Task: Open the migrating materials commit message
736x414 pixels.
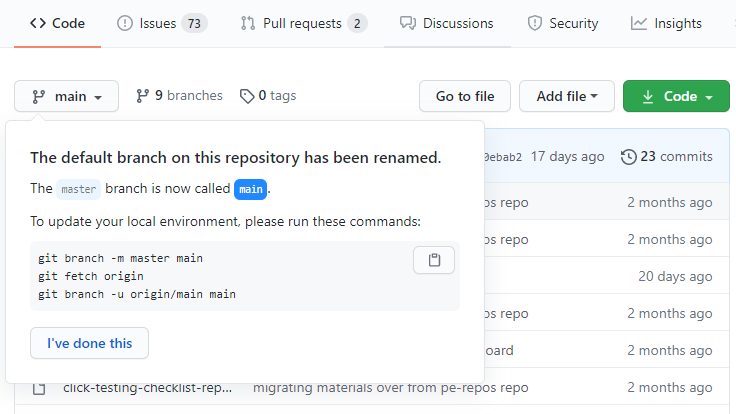Action: coord(391,389)
